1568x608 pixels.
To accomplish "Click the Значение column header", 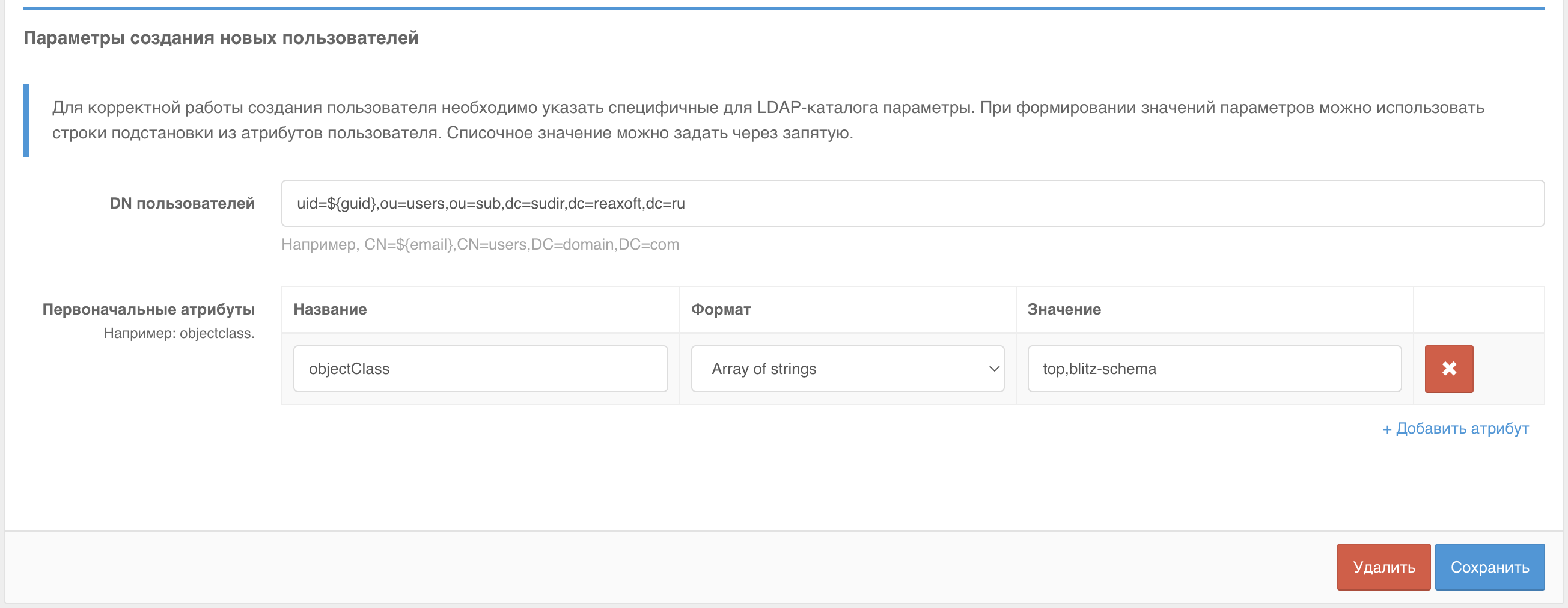I will tap(1064, 309).
